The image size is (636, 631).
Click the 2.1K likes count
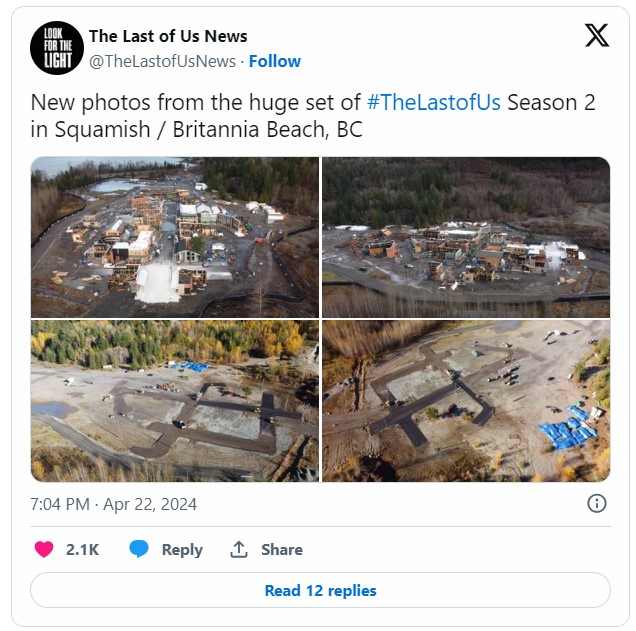pyautogui.click(x=82, y=549)
